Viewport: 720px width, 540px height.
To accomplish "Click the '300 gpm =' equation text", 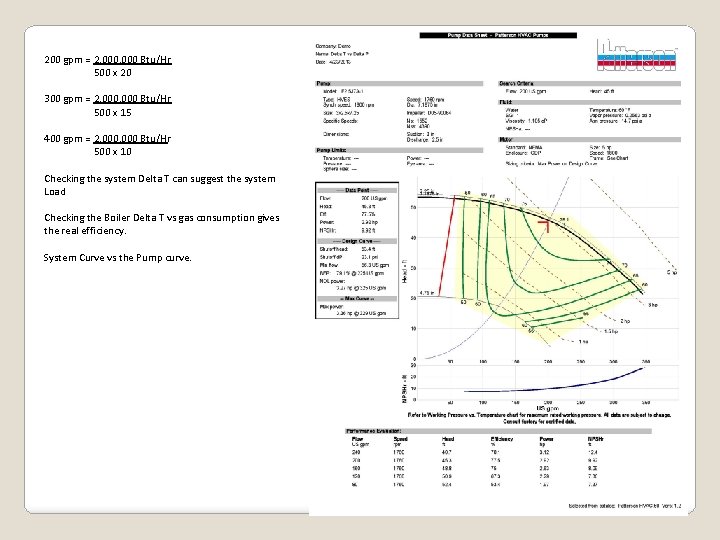I will tap(108, 99).
